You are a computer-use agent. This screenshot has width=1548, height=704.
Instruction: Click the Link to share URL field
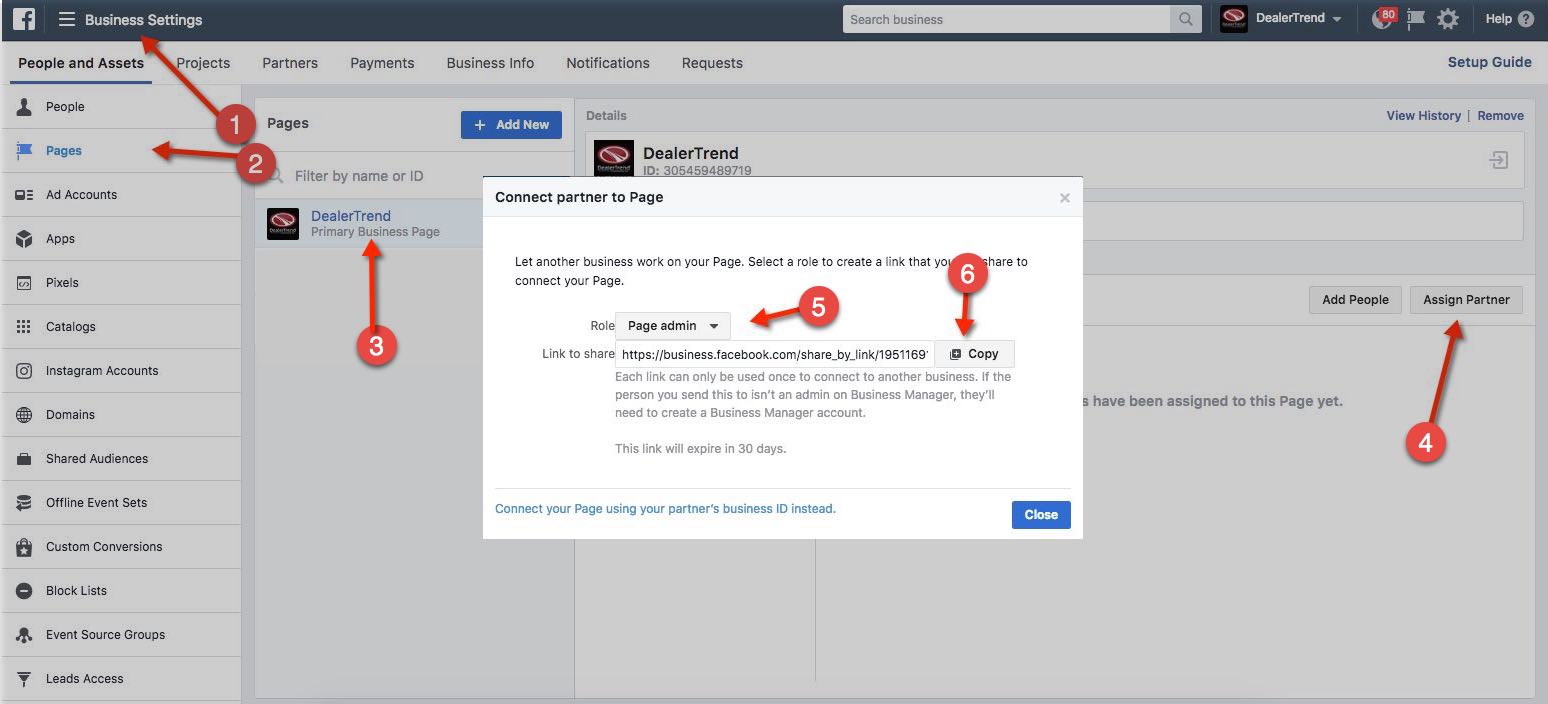point(775,354)
